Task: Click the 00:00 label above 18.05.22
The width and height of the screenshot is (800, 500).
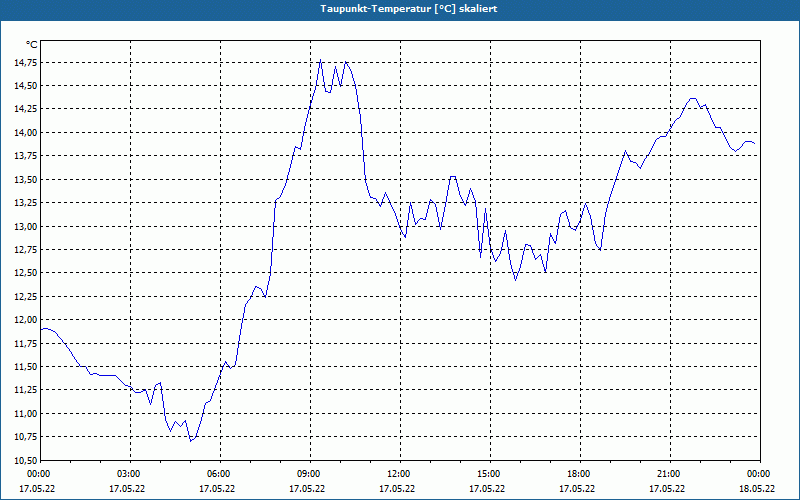Action: pyautogui.click(x=760, y=474)
